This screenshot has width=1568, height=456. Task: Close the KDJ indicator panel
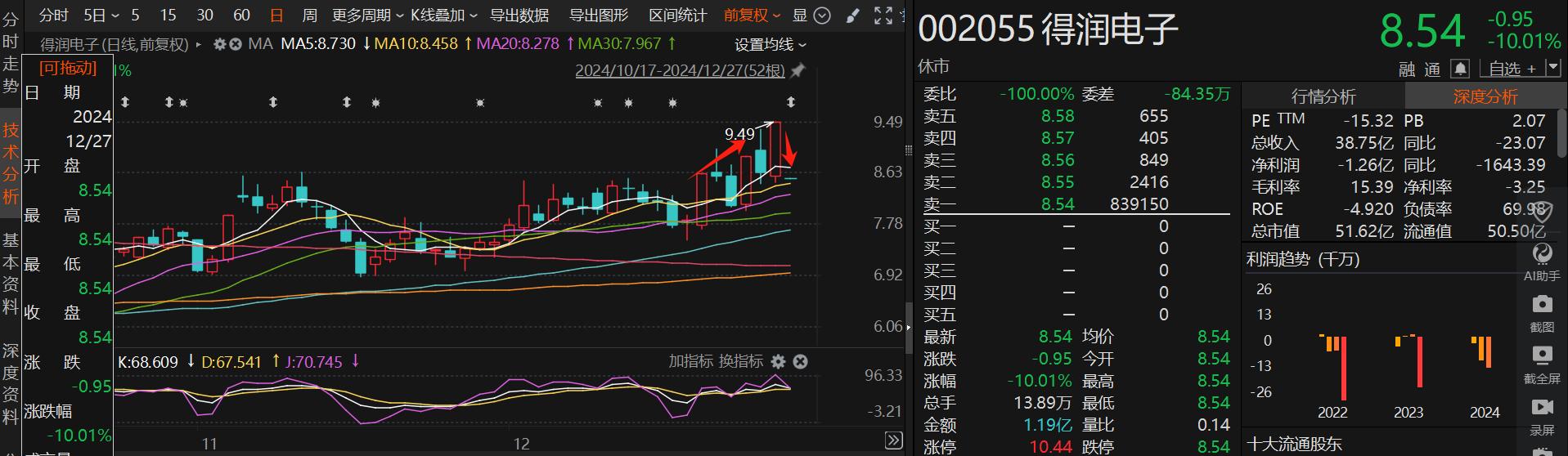(801, 361)
